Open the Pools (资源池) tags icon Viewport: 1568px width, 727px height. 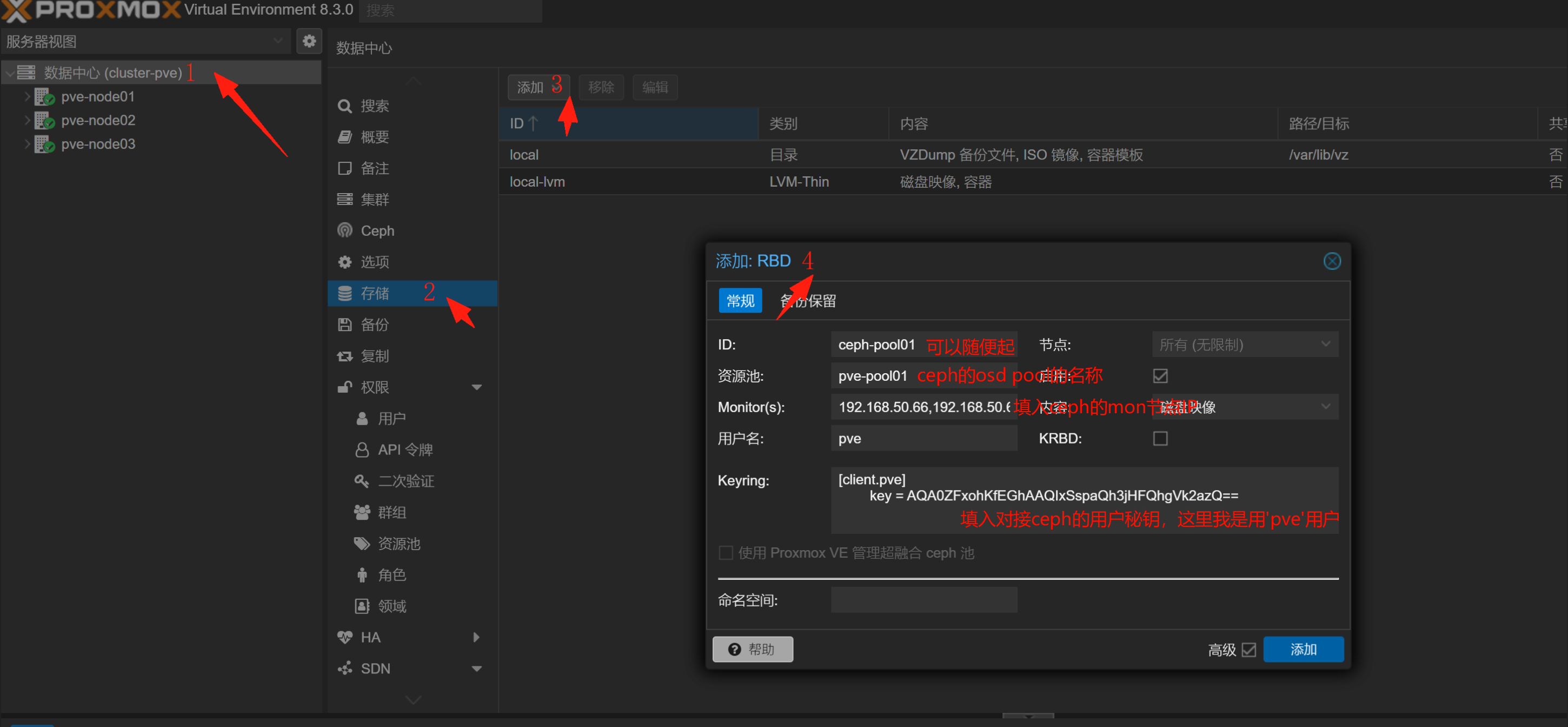tap(362, 543)
